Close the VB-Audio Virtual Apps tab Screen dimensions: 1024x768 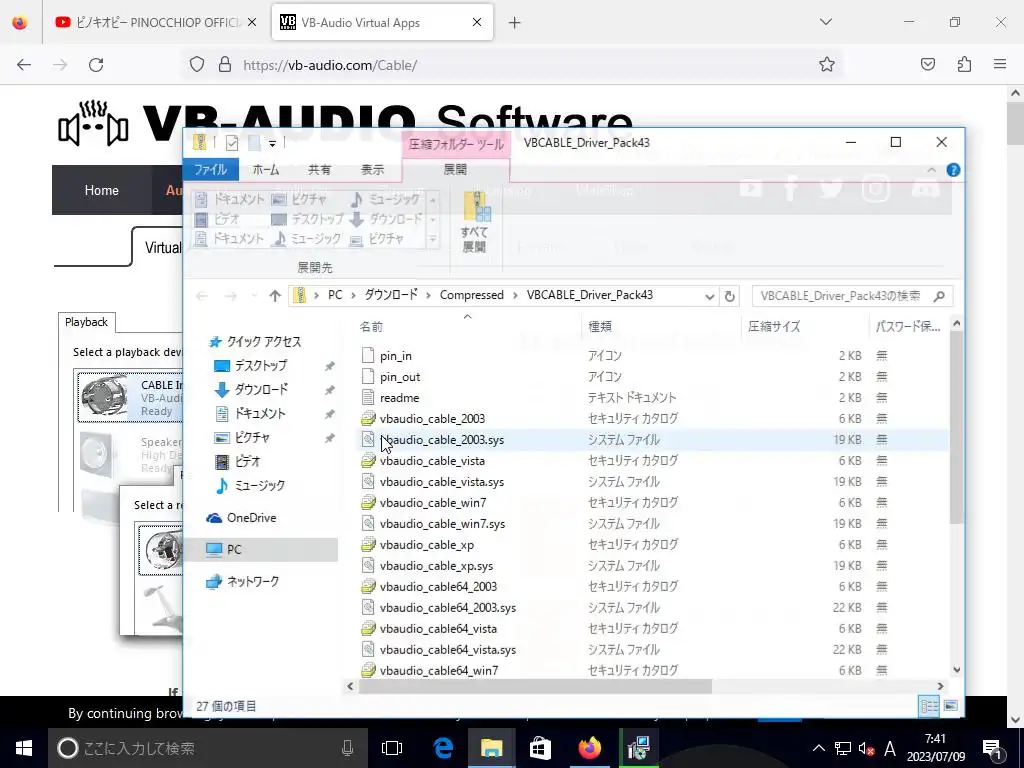click(477, 22)
